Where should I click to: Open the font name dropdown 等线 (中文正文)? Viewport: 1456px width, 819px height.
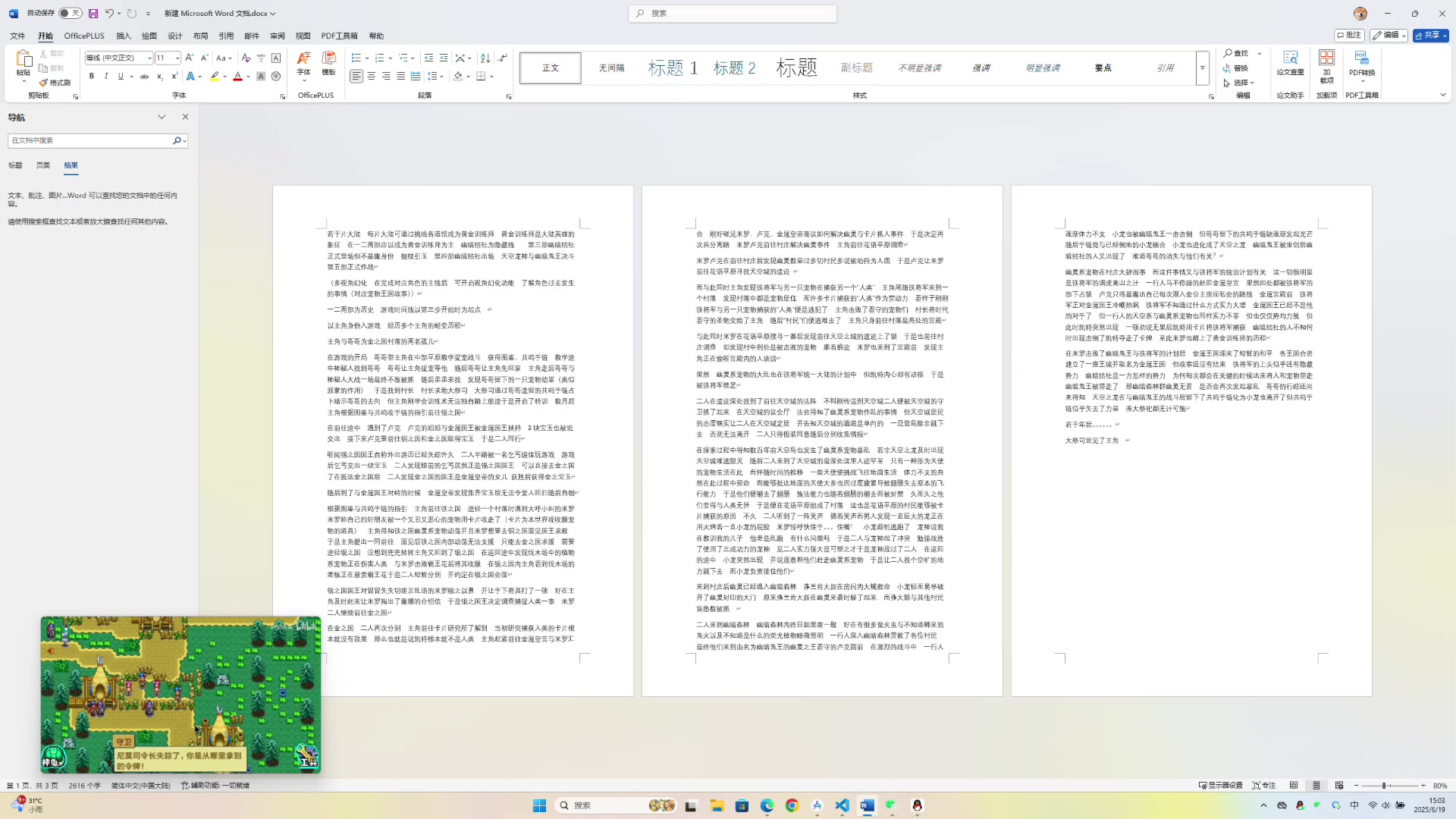point(149,58)
